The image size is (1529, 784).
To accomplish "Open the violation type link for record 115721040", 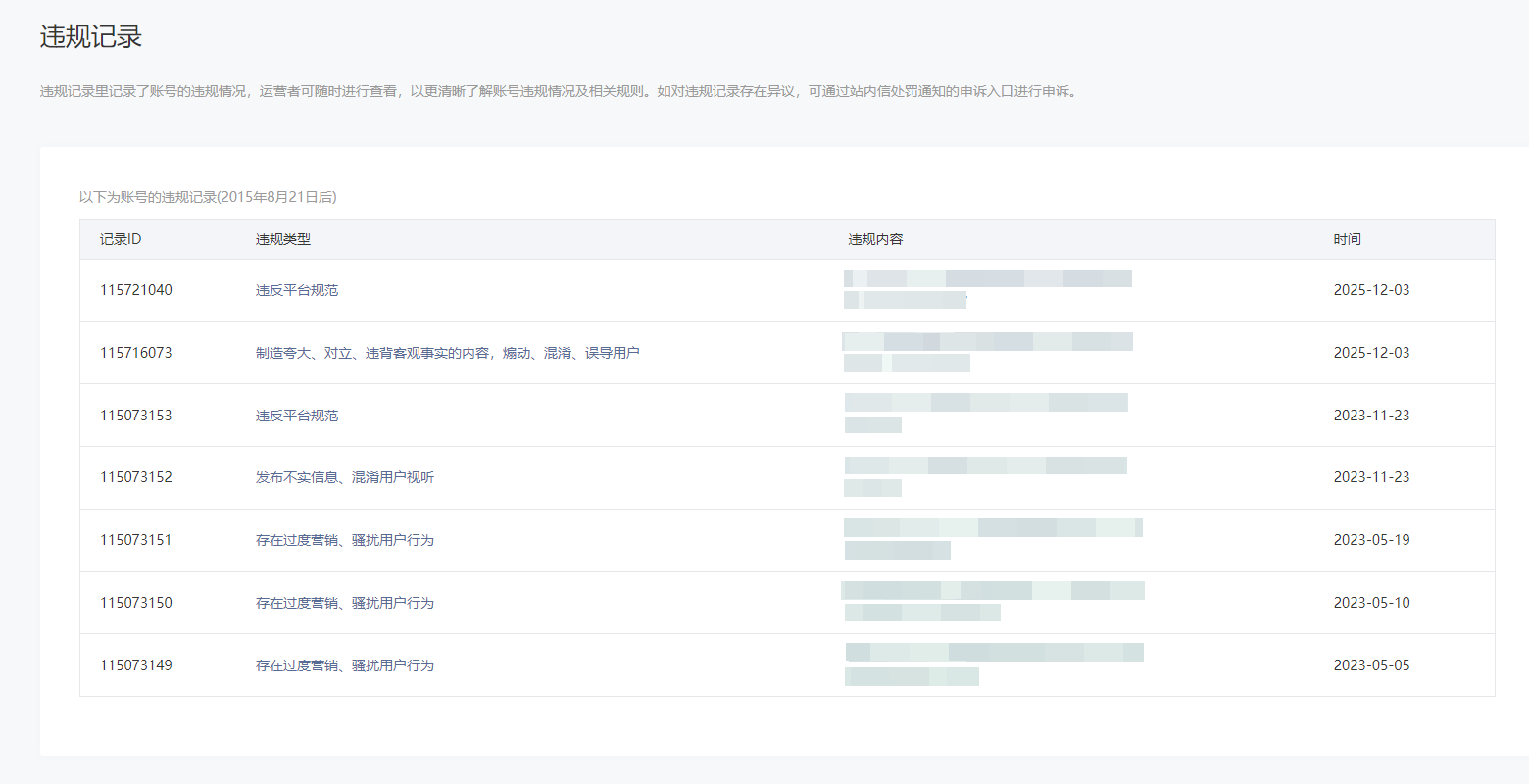I will 297,290.
